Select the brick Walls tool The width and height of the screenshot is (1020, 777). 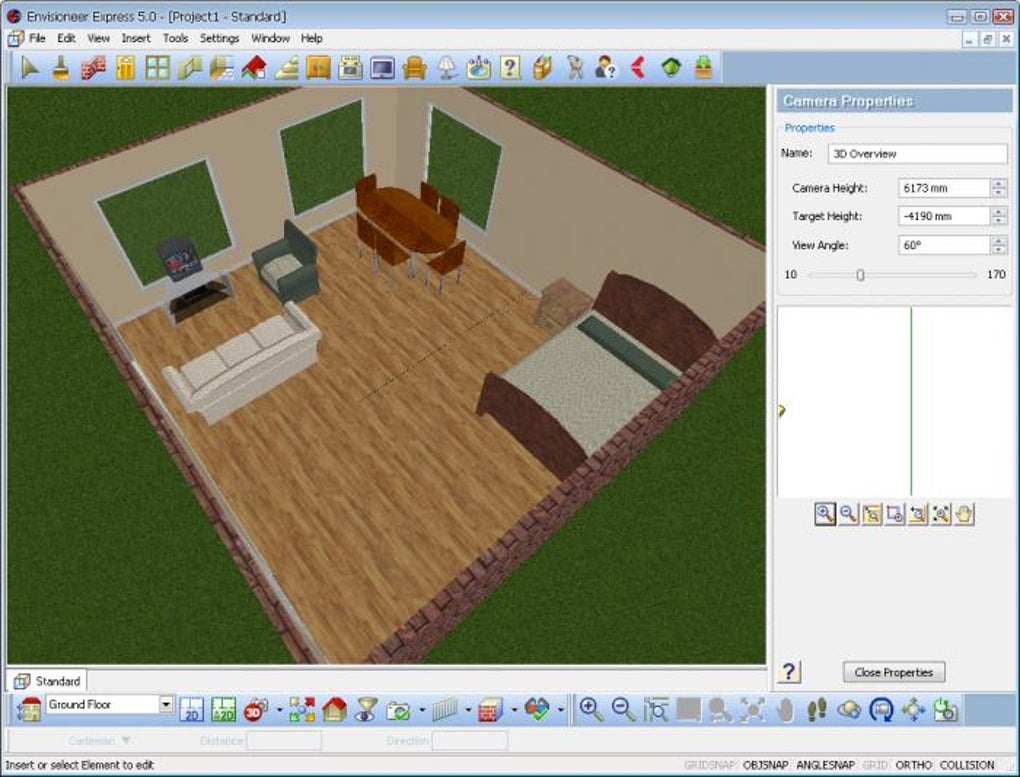tap(93, 67)
